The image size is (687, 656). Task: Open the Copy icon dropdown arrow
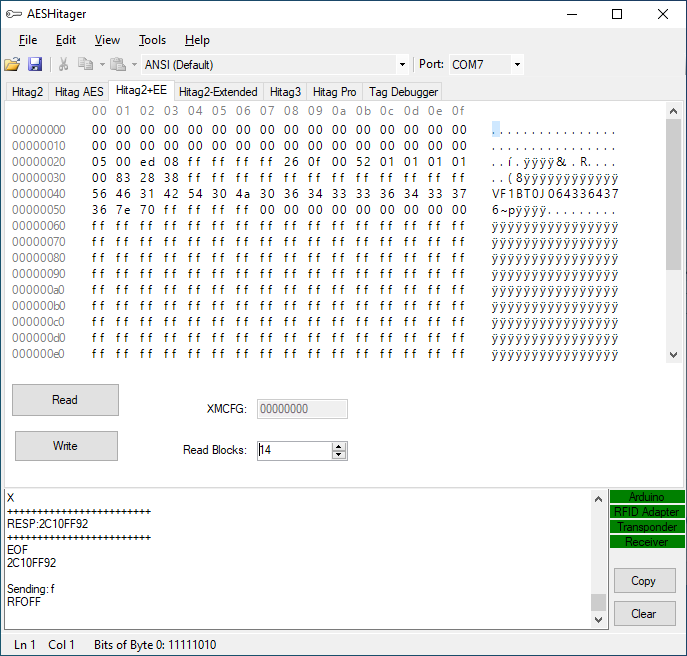(102, 65)
